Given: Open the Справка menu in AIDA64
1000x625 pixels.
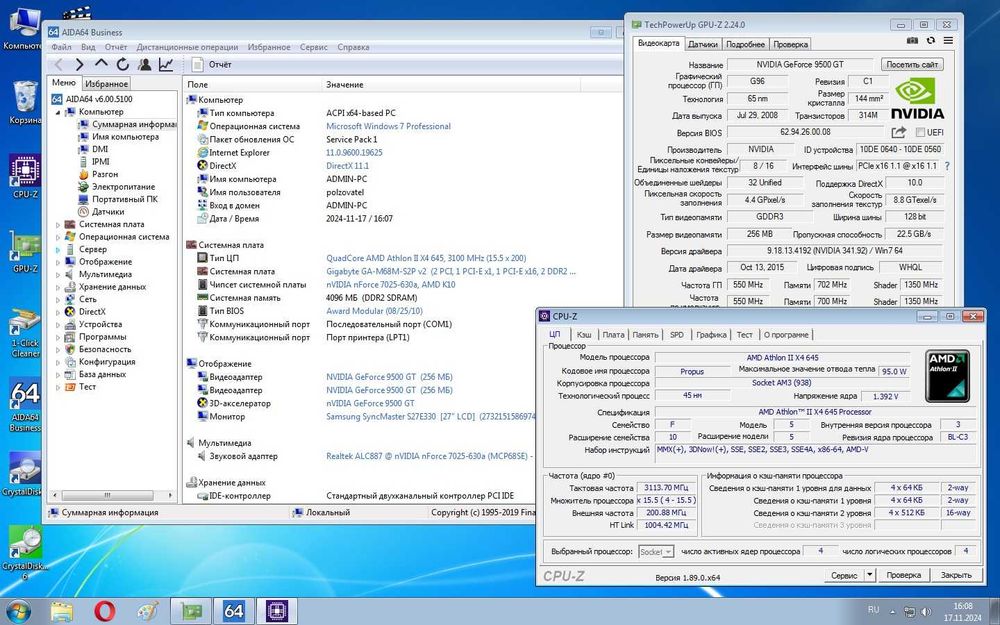Looking at the screenshot, I should pos(353,47).
